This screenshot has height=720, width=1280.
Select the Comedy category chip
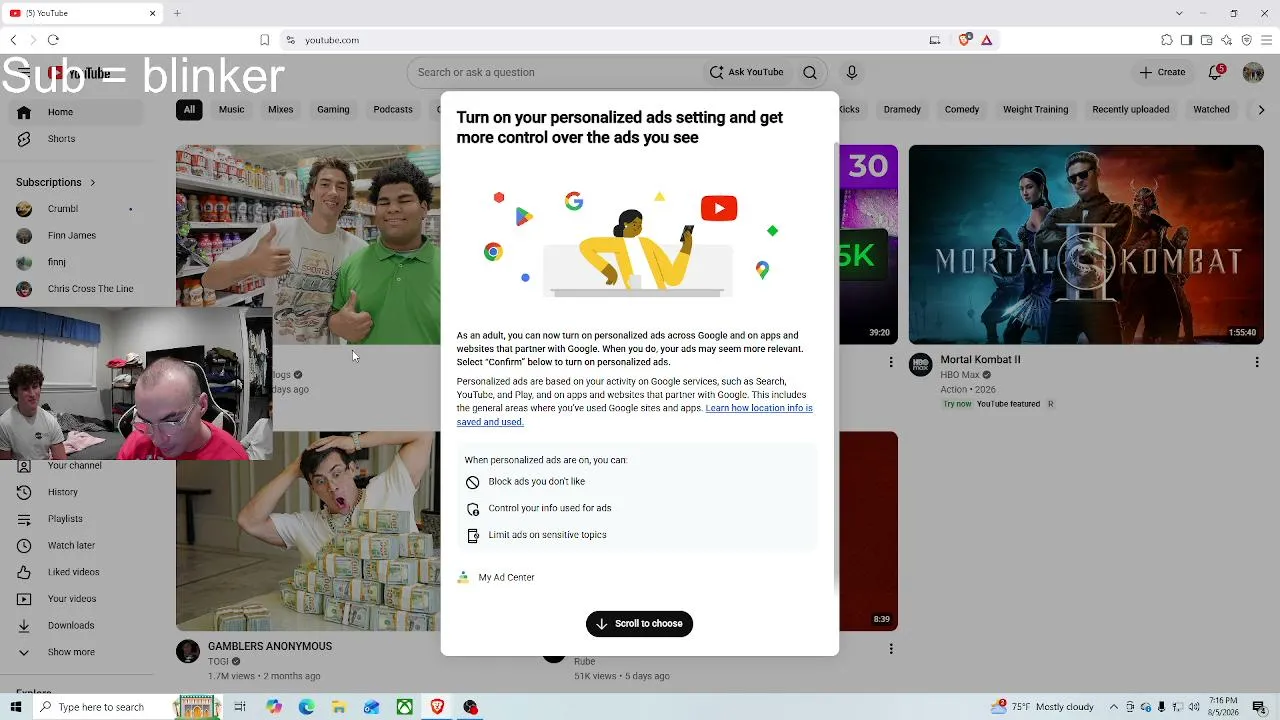(962, 110)
